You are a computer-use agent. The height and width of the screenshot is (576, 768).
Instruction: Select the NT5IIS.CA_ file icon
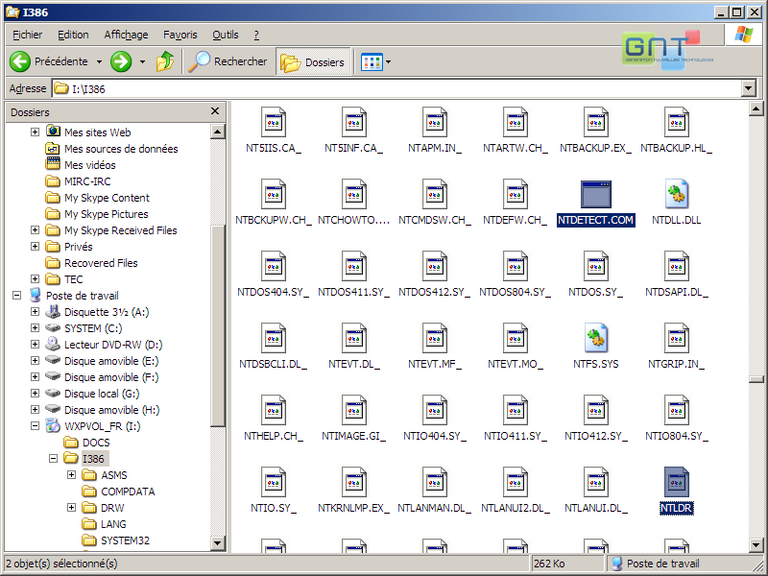point(273,122)
